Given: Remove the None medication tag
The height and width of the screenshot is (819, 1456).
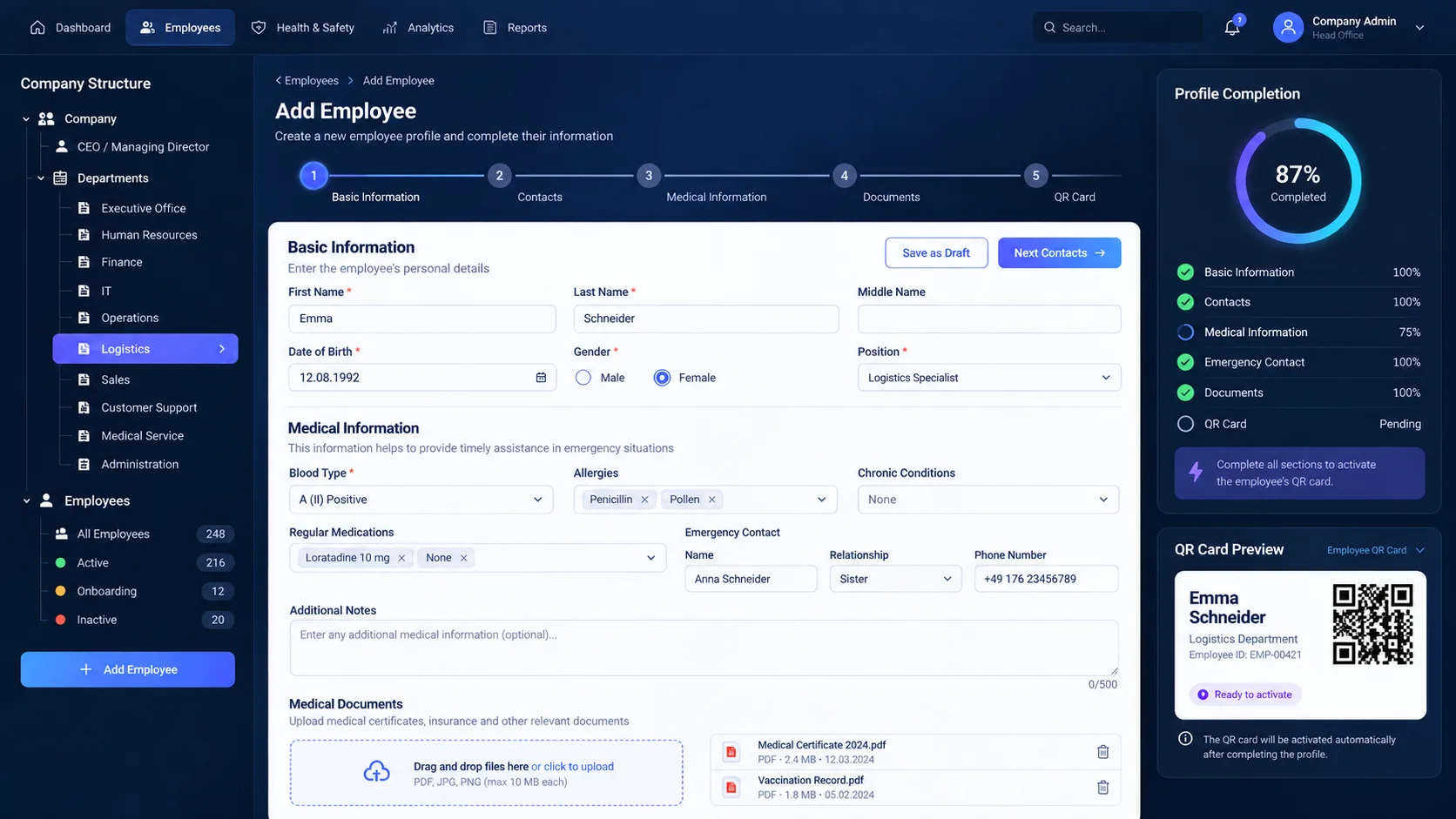Looking at the screenshot, I should (x=463, y=558).
